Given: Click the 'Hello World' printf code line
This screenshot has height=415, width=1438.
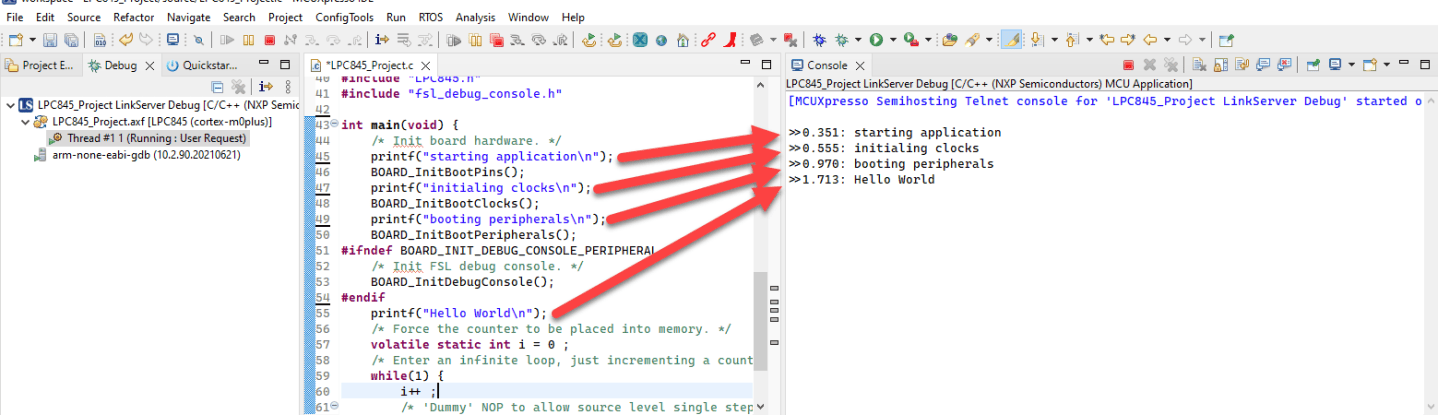Looking at the screenshot, I should 459,313.
